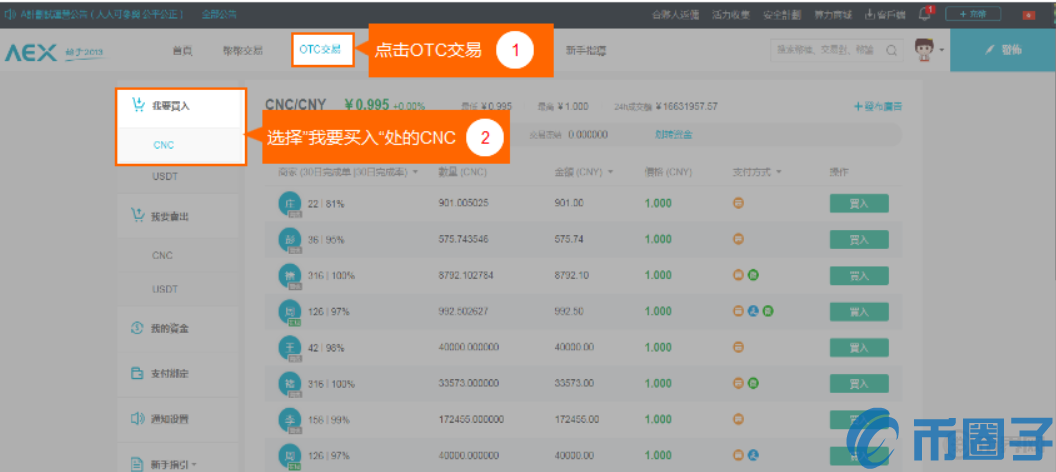Click the notification bell icon
The image size is (1056, 472).
click(925, 14)
